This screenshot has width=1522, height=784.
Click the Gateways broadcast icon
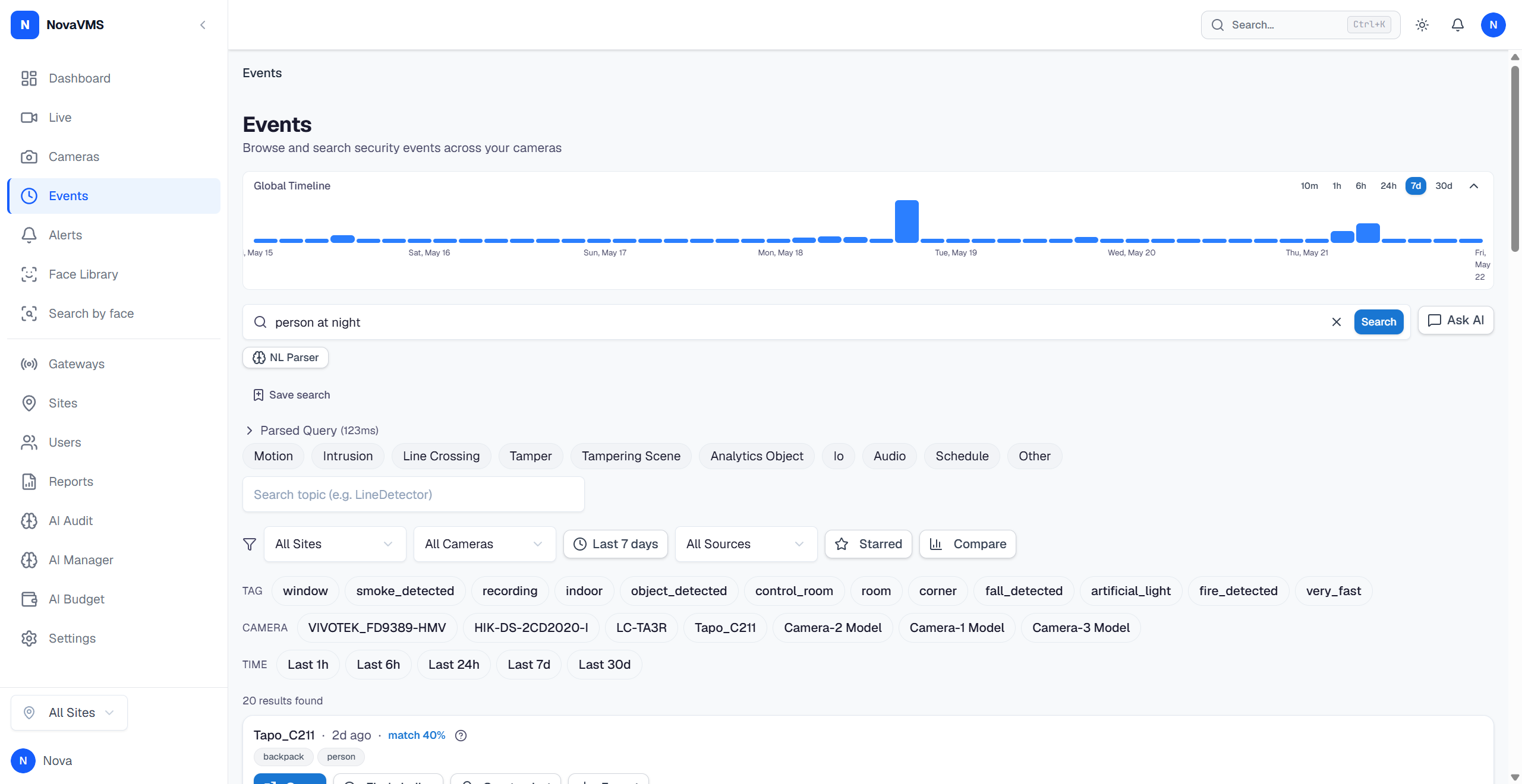point(29,364)
